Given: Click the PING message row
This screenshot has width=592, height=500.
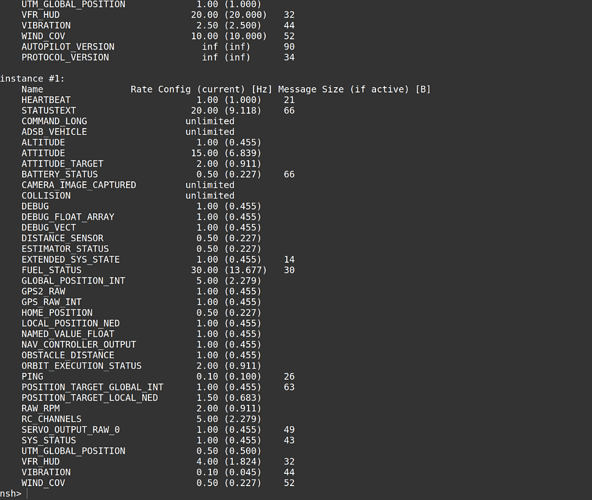Looking at the screenshot, I should point(158,377).
